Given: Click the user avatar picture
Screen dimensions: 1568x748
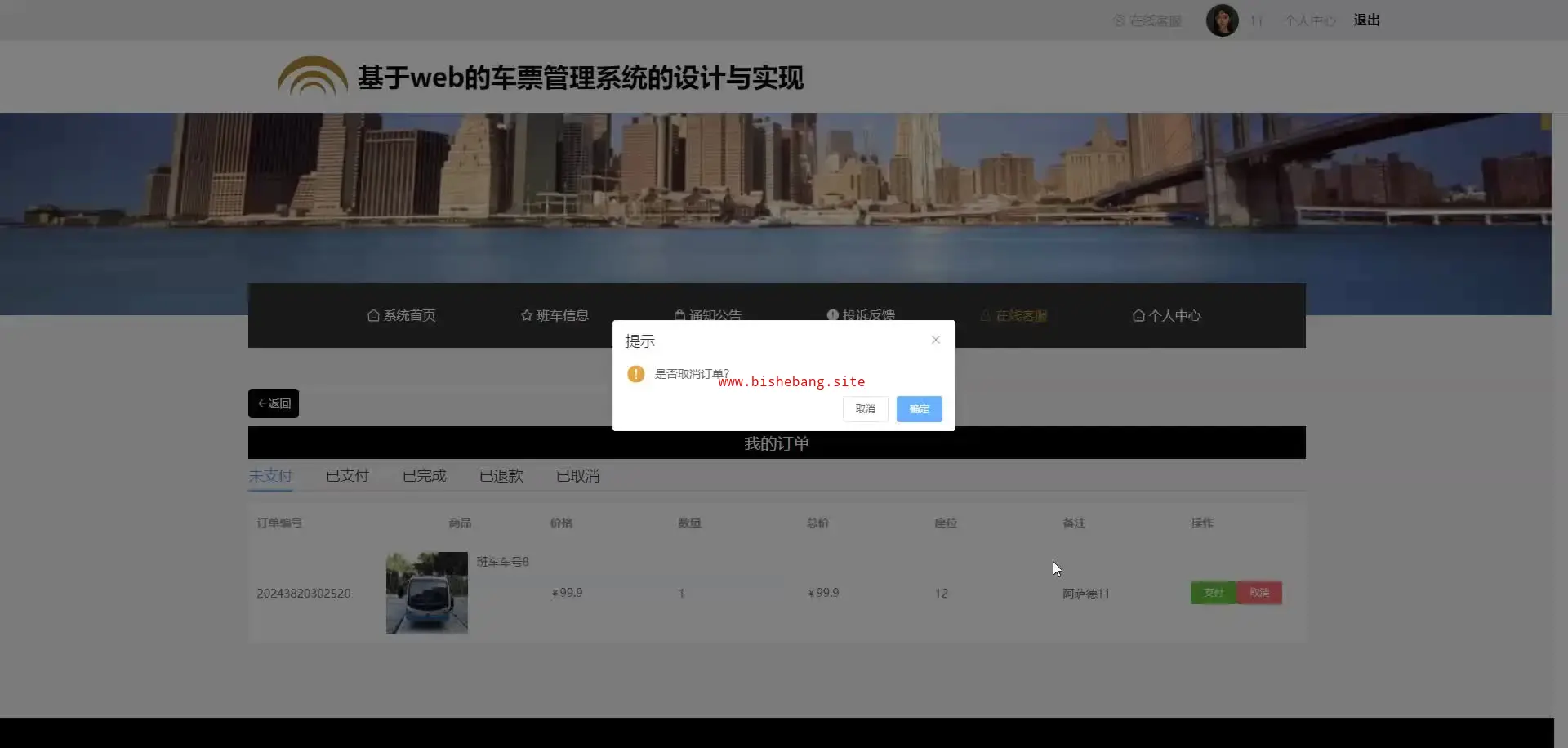Looking at the screenshot, I should coord(1222,20).
